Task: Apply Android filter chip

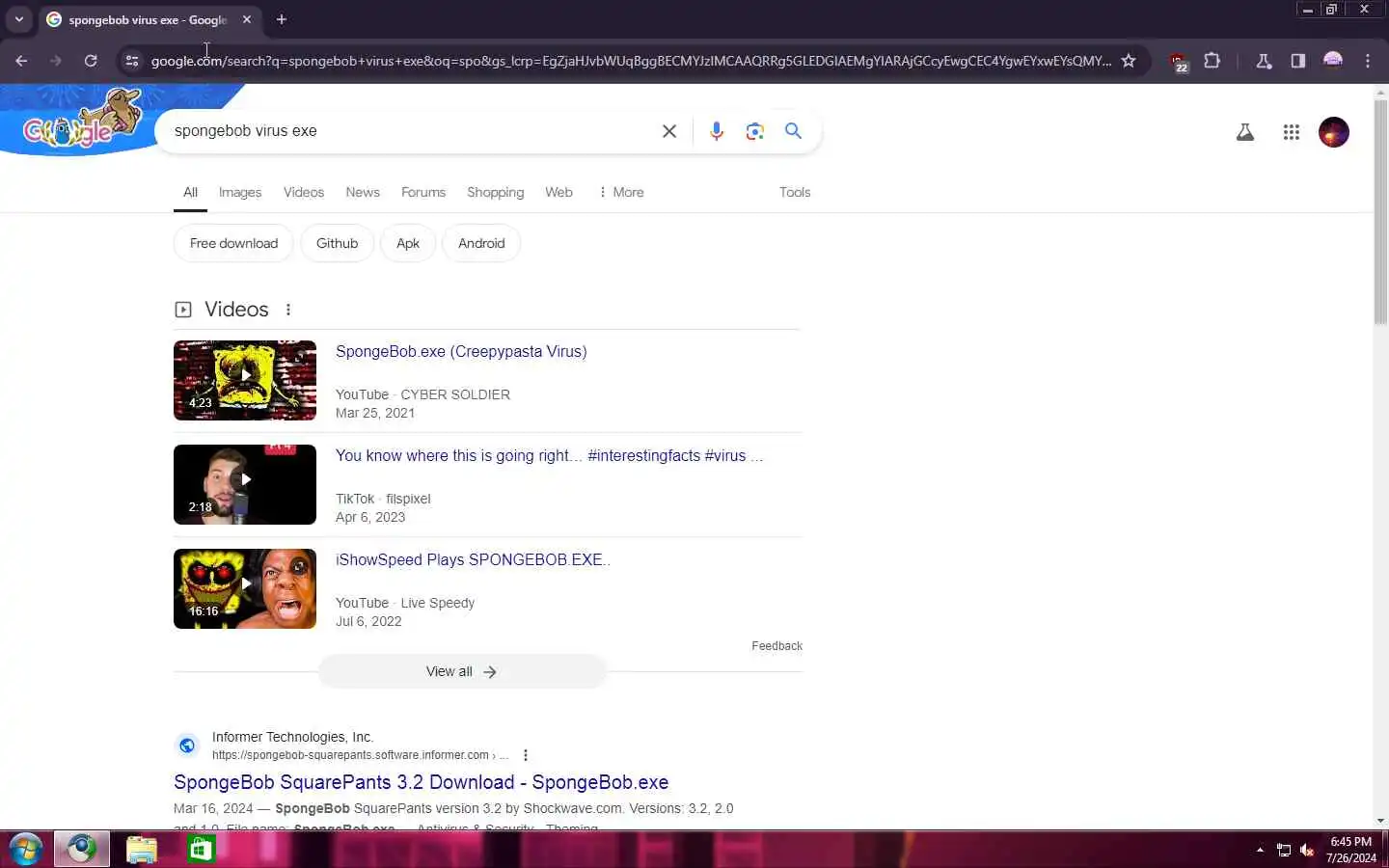Action: (481, 243)
